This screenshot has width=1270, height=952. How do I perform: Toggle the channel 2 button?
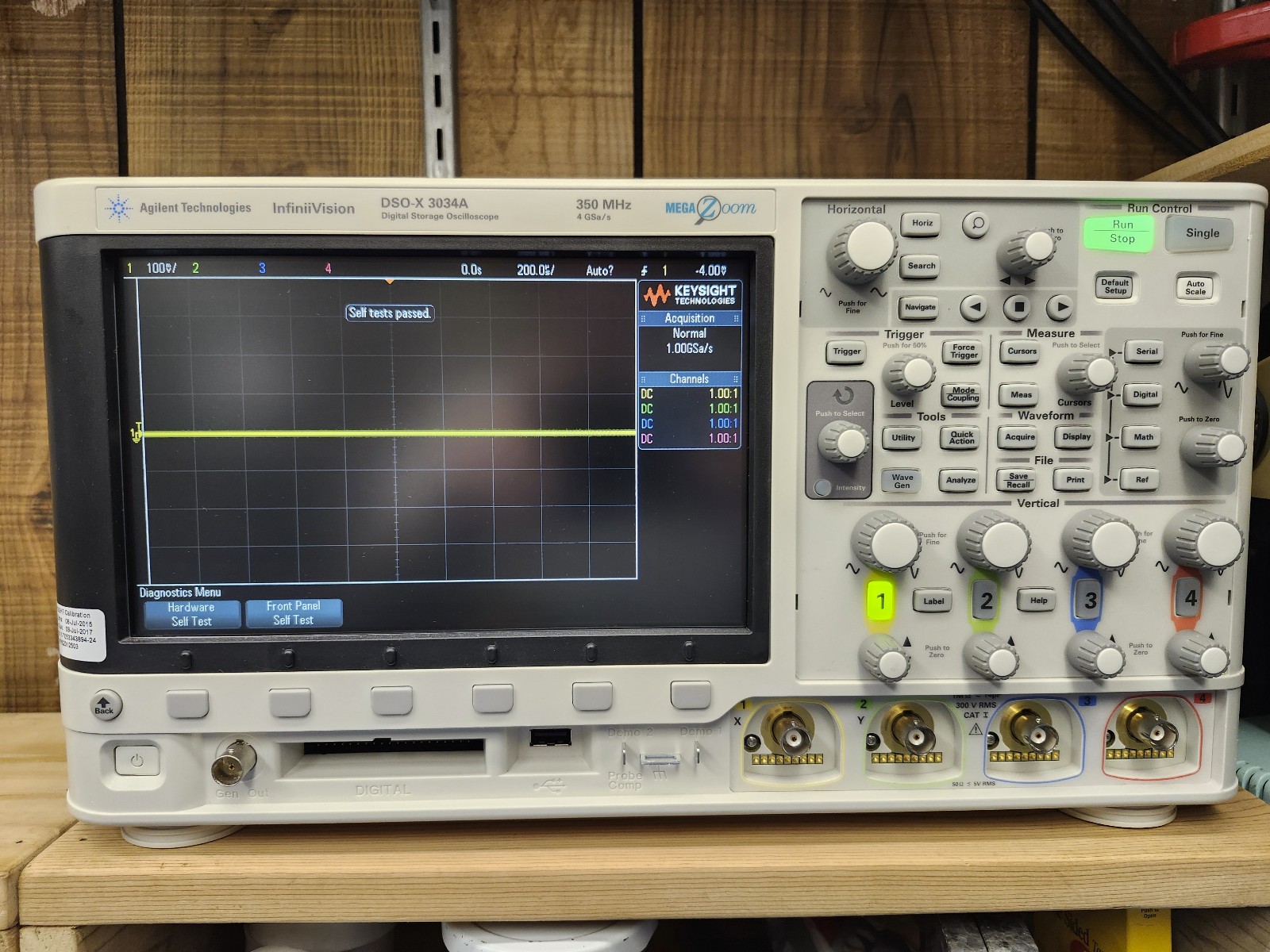(985, 601)
